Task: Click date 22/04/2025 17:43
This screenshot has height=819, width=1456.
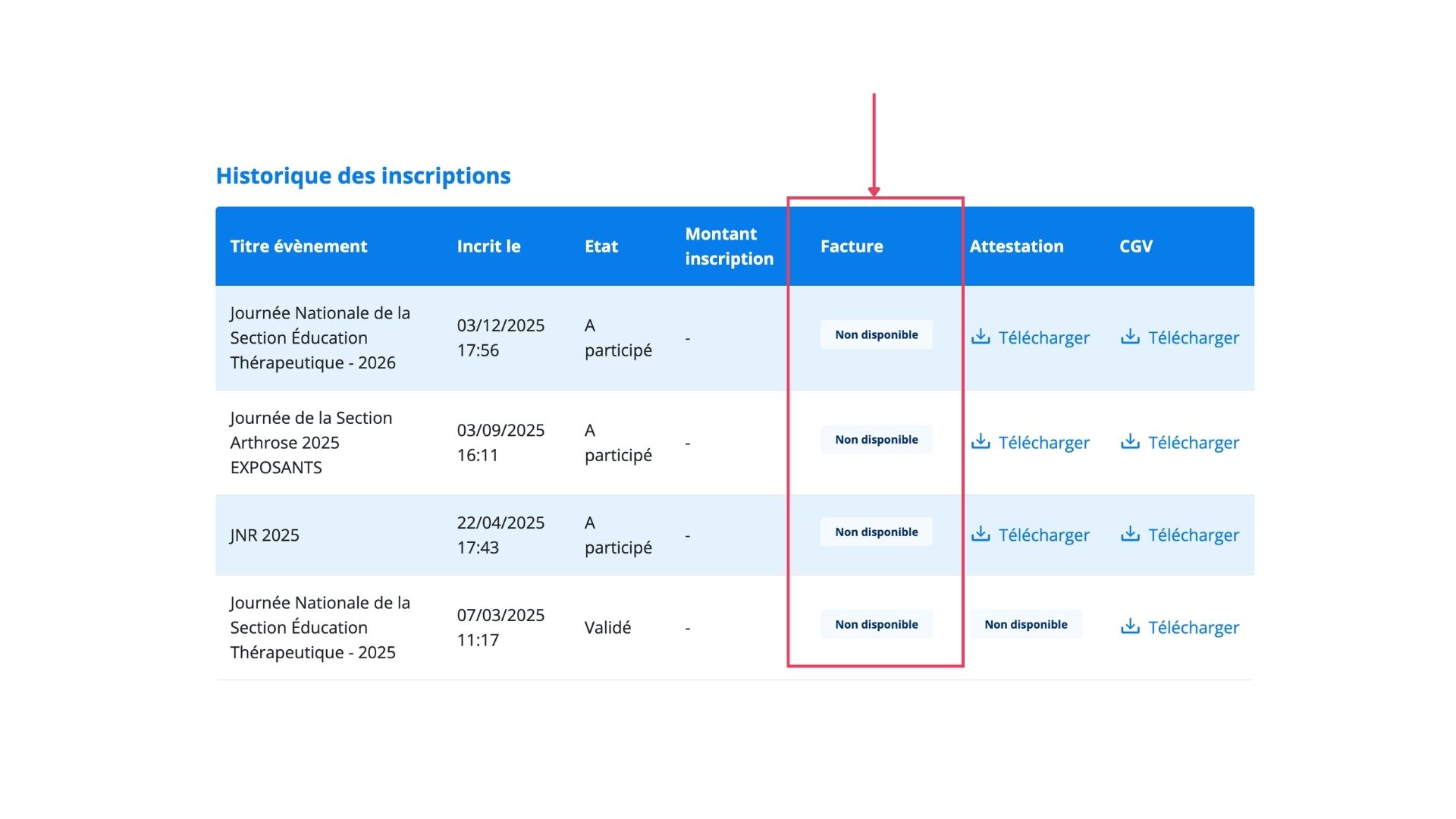Action: pyautogui.click(x=500, y=535)
